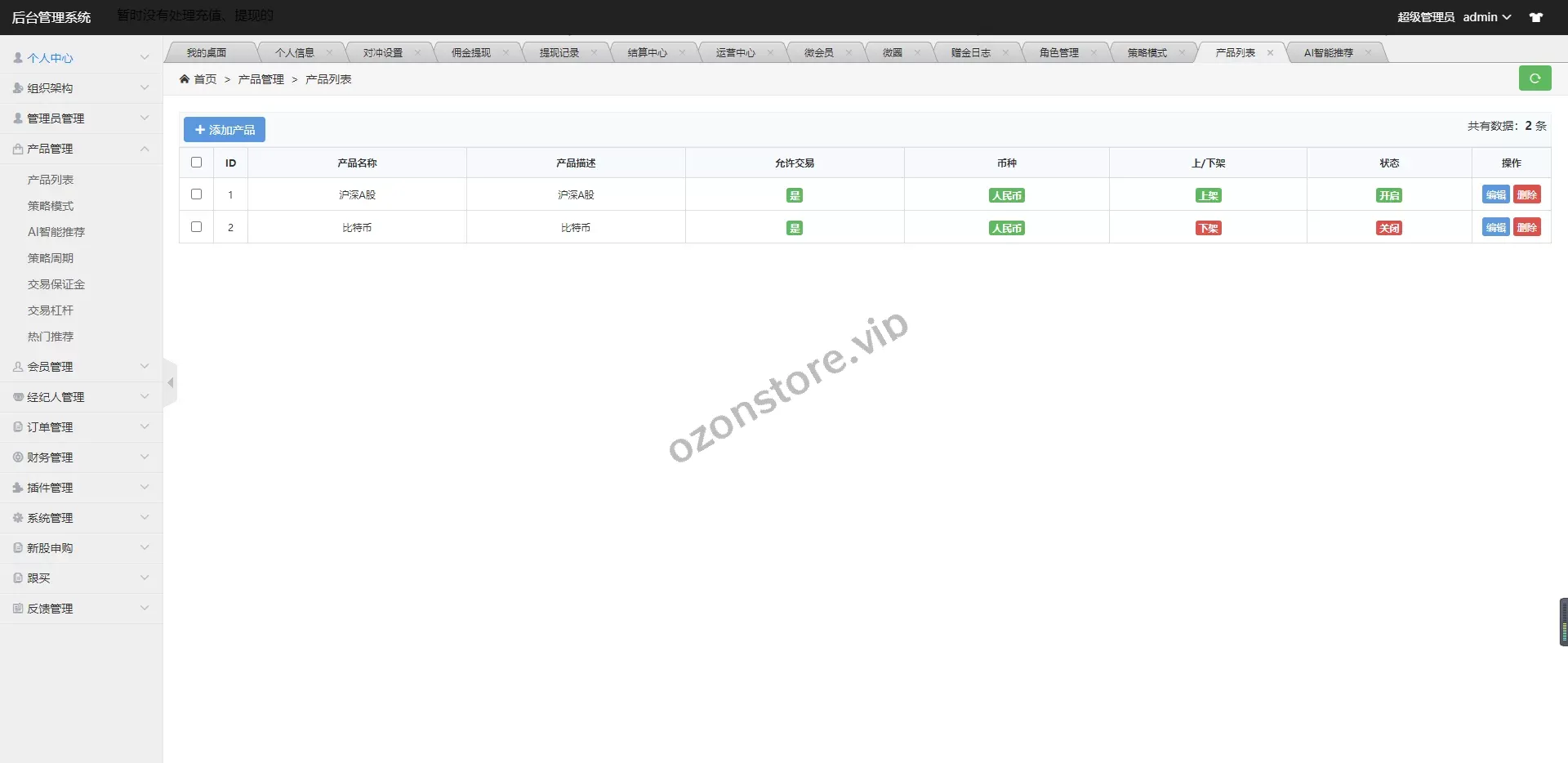Check the checkbox for row 沪深A股
The width and height of the screenshot is (1568, 763).
click(x=196, y=194)
